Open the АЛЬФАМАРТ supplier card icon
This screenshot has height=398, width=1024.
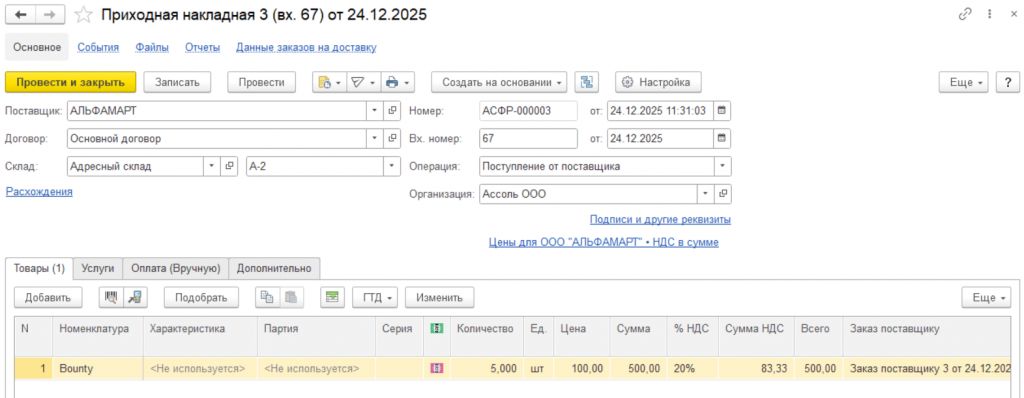(392, 111)
